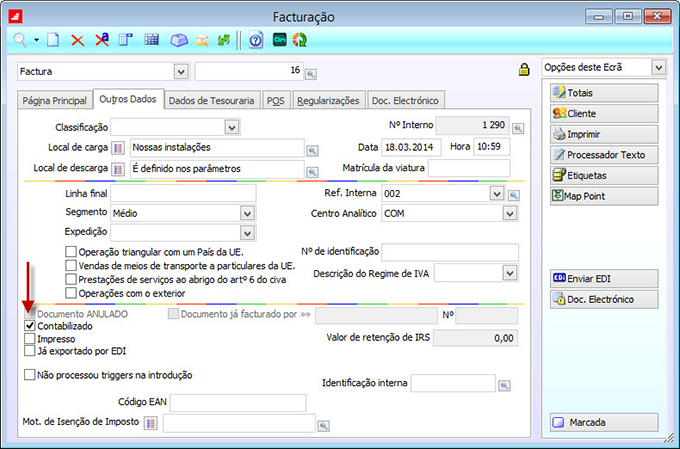Viewport: 680px width, 449px height.
Task: Click the red X delete icon
Action: 77,40
